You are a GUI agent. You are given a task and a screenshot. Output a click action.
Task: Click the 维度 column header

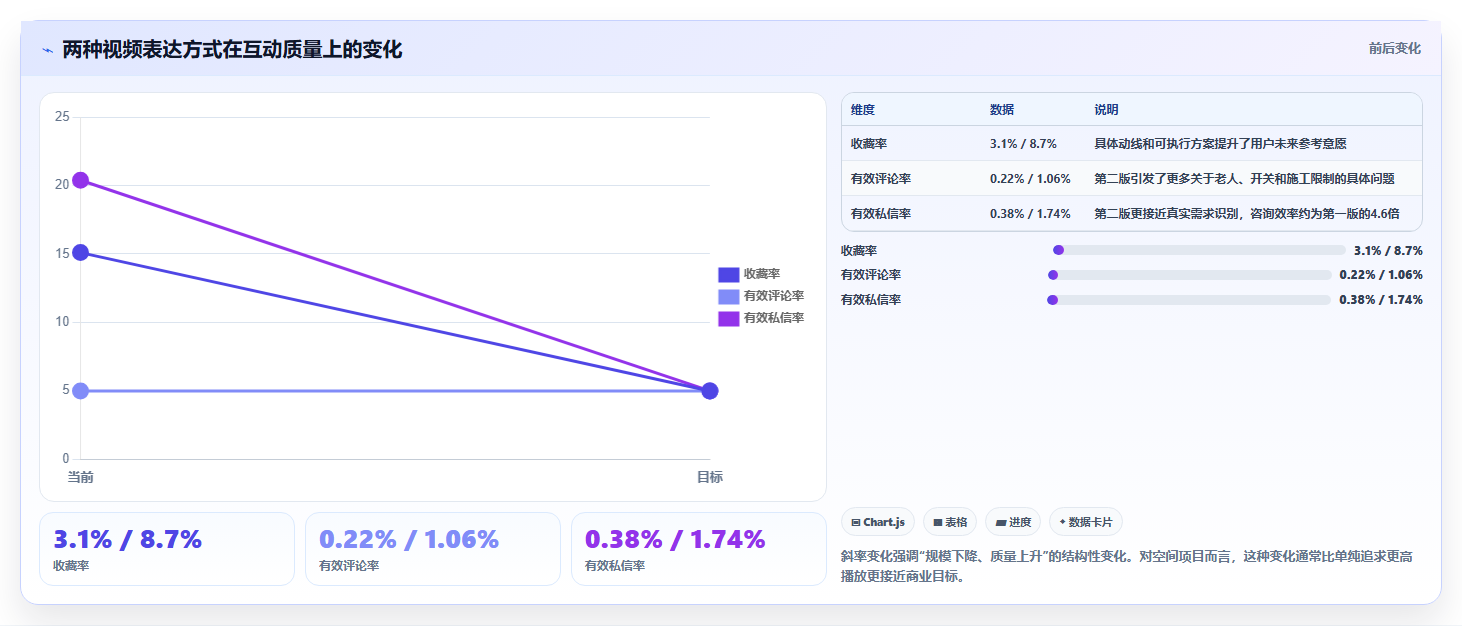tap(862, 110)
